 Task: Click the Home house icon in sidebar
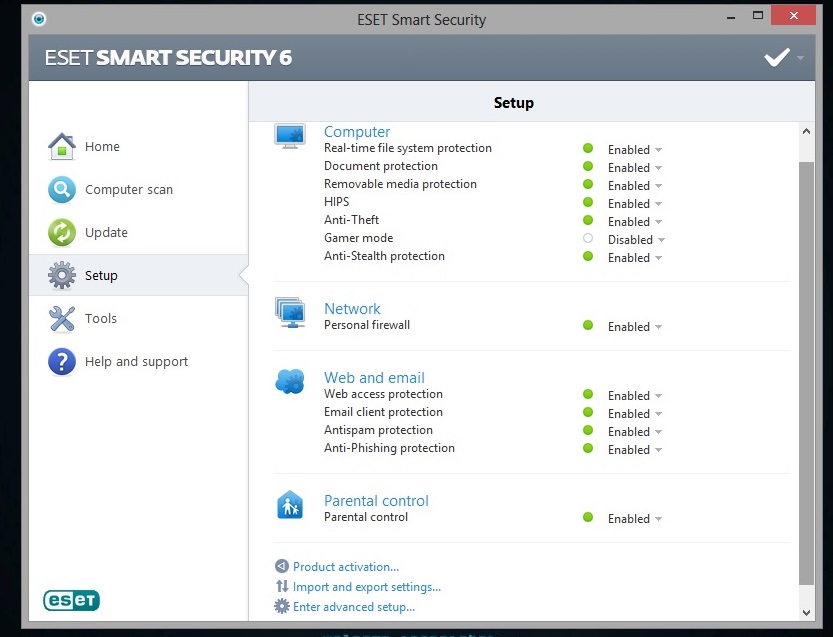[x=62, y=146]
